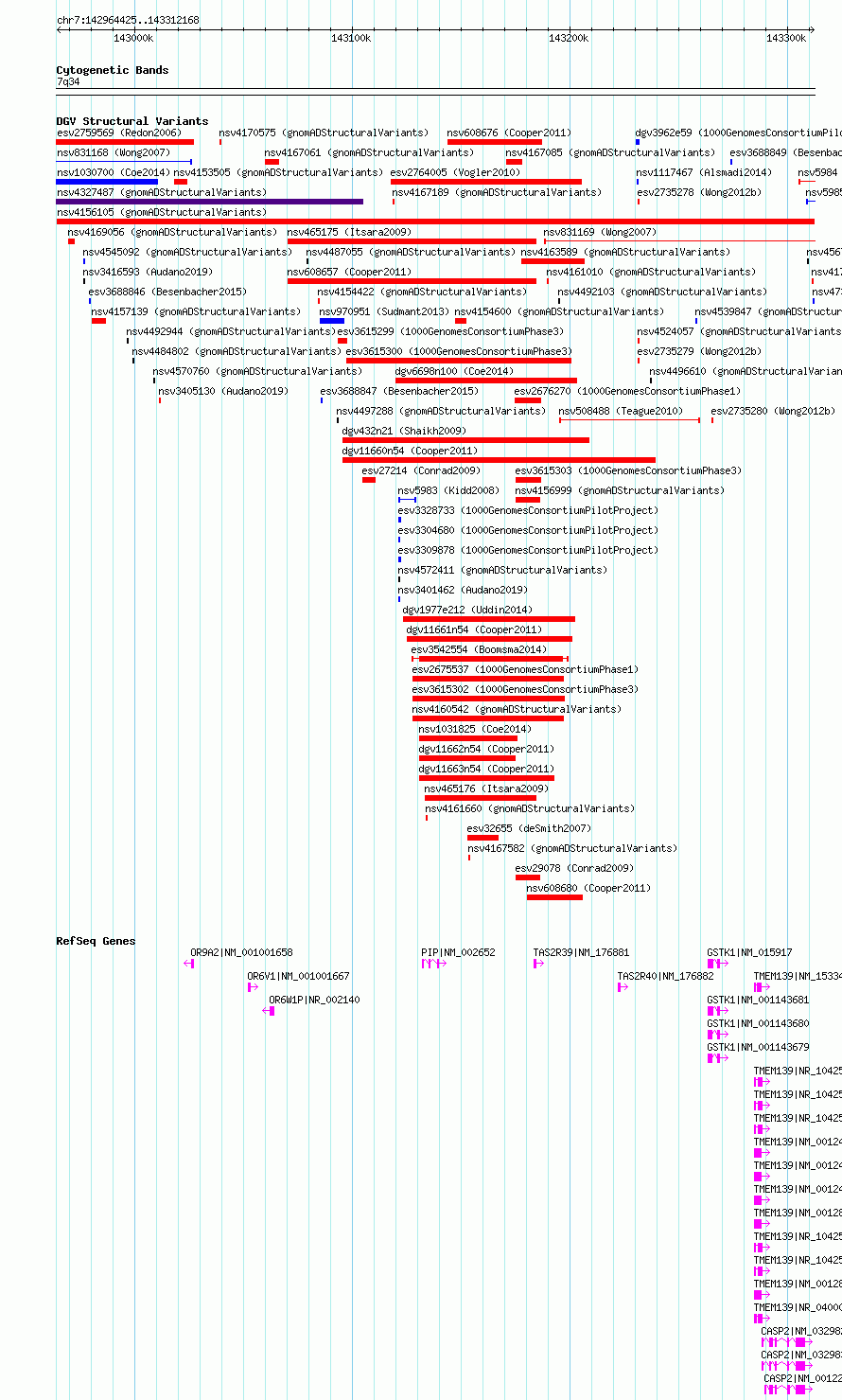This screenshot has height=1400, width=842.
Task: Click the GSTK1|NM_015917 transcript label
Action: (749, 953)
